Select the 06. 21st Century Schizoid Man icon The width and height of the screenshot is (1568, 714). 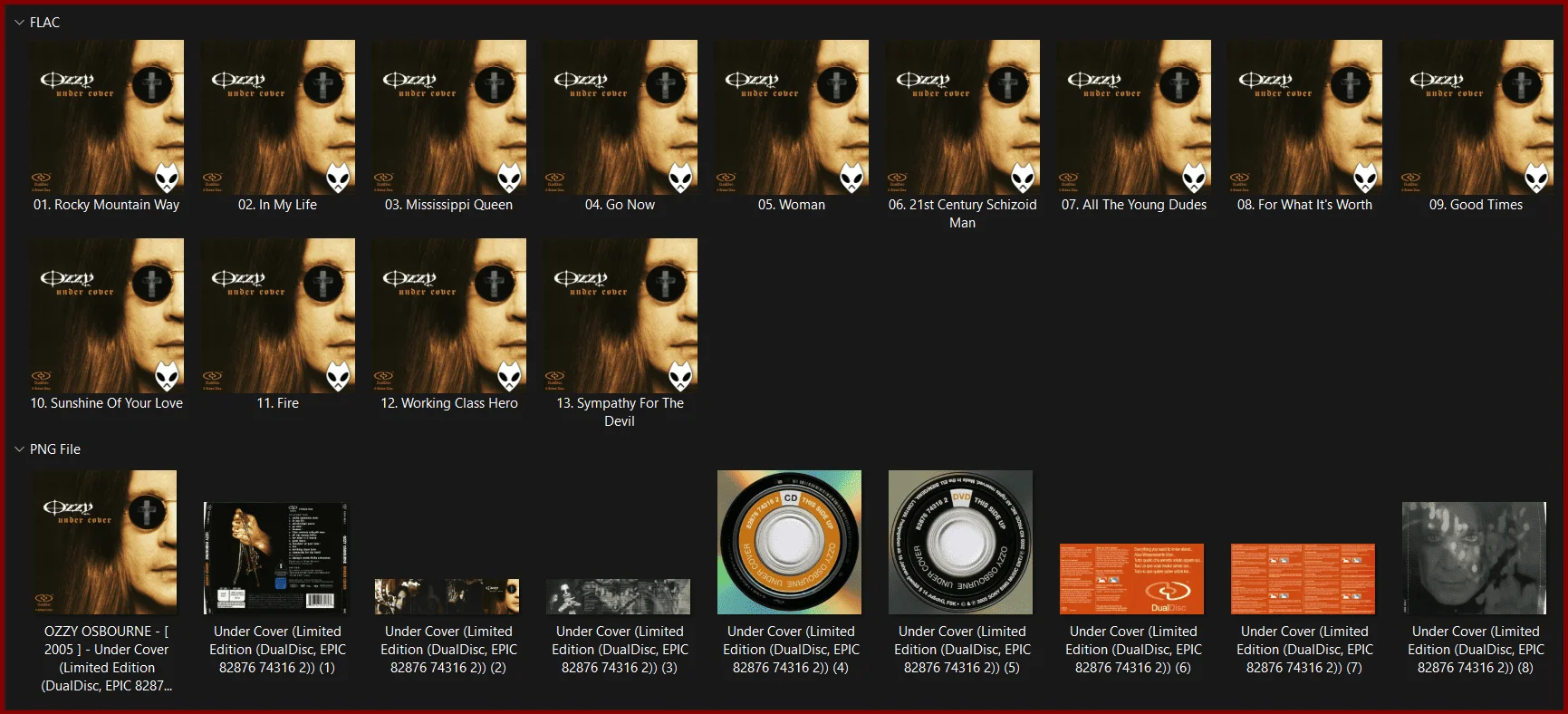tap(963, 117)
